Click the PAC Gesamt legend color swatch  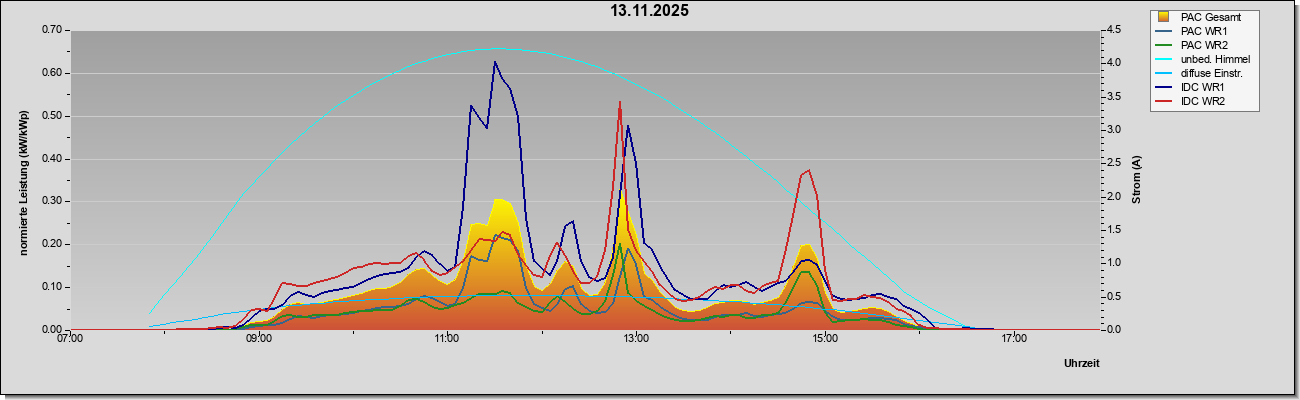(1162, 17)
